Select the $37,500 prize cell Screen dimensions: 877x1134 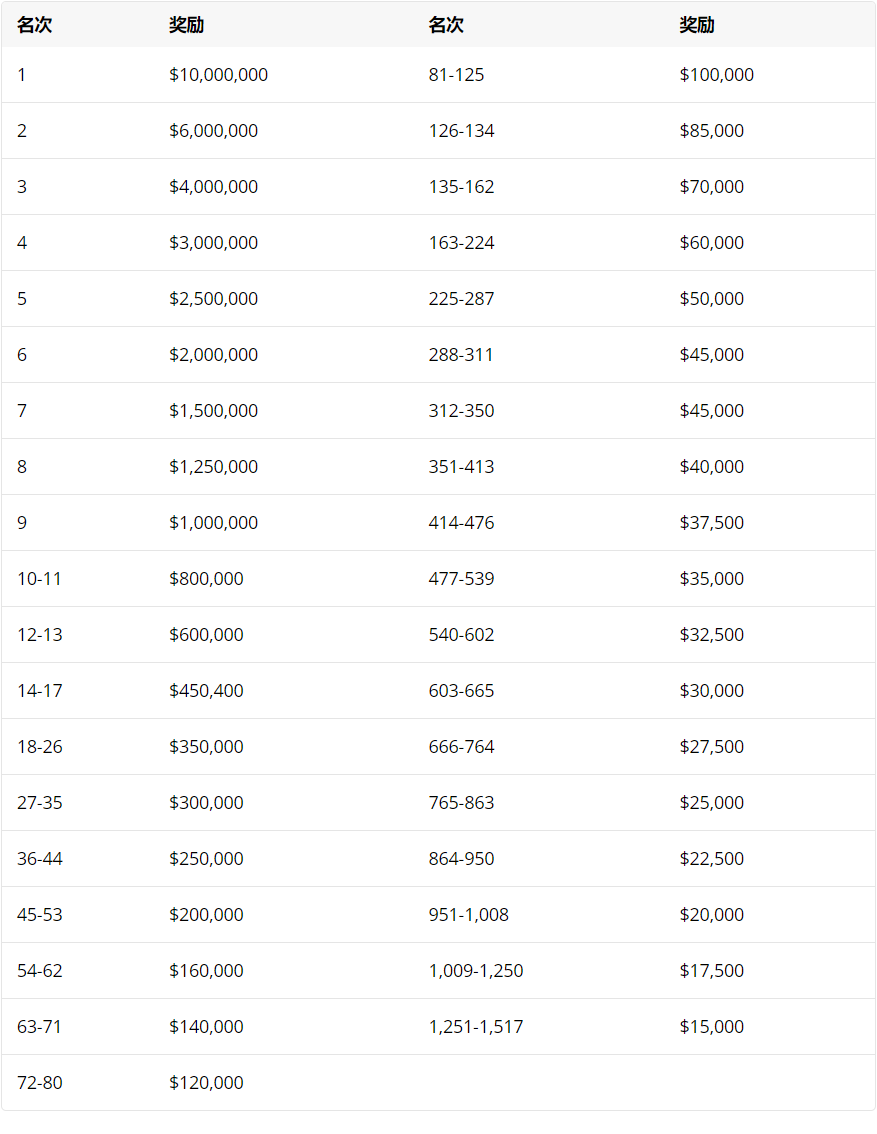(711, 523)
